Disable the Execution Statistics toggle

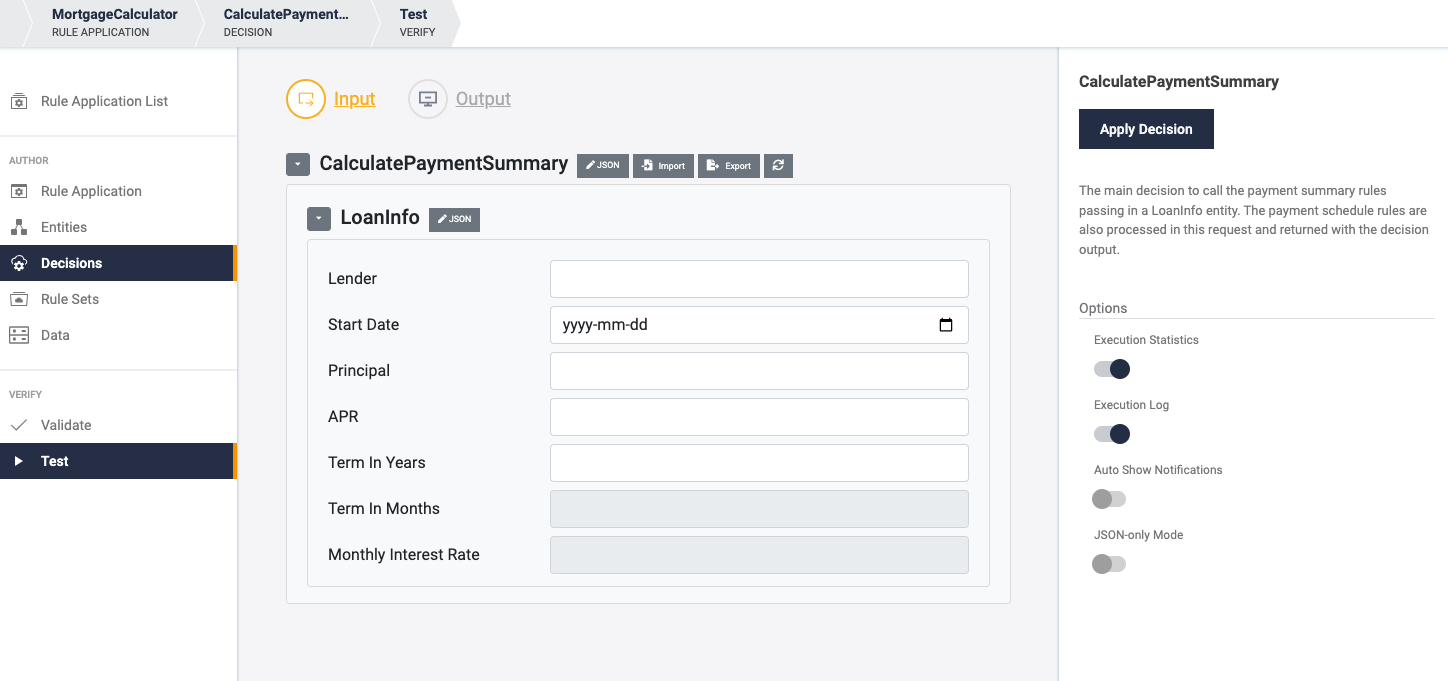(1111, 369)
